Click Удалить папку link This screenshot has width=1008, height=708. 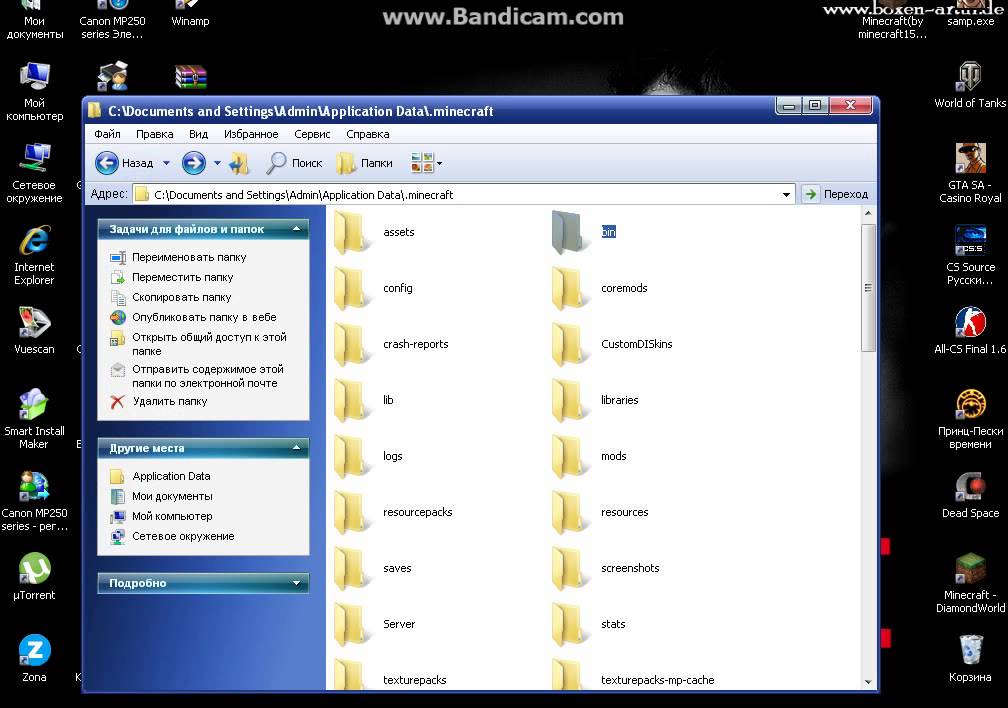coord(170,401)
